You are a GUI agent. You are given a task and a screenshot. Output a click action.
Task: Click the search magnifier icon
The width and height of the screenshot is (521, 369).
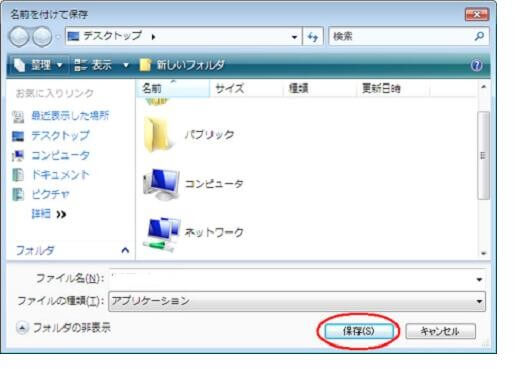pos(479,36)
